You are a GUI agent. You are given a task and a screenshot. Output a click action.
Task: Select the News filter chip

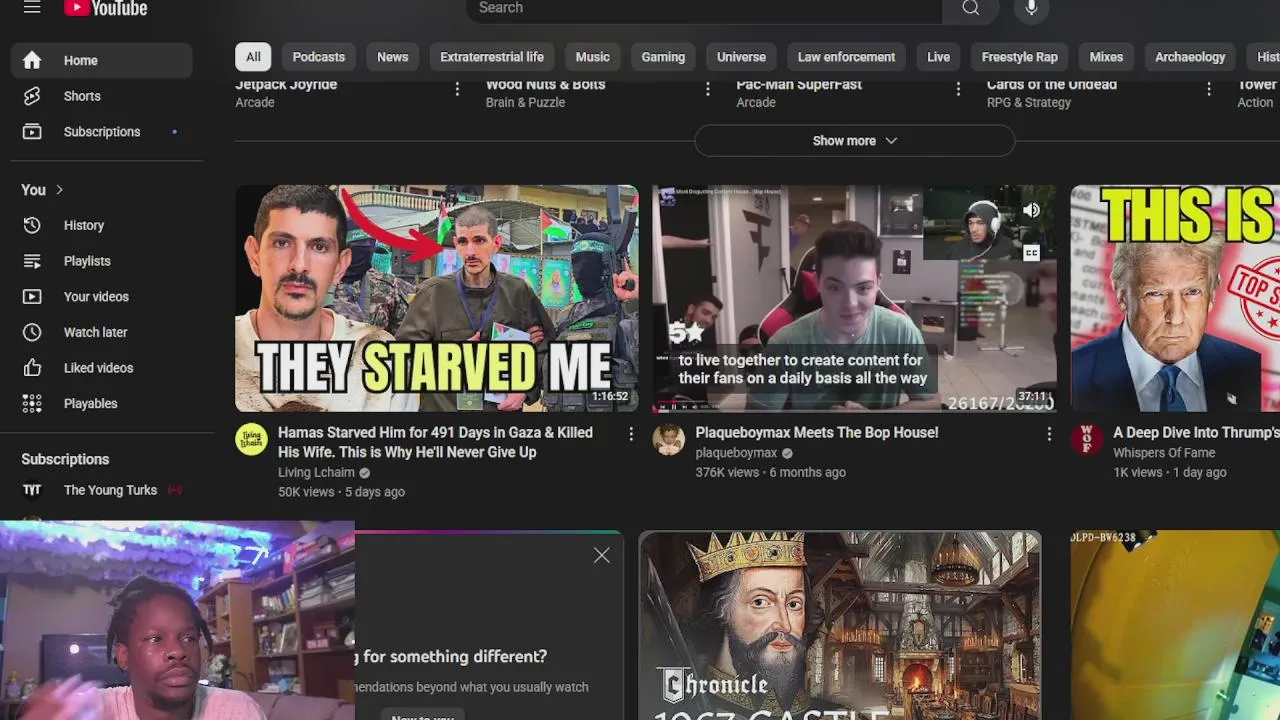[392, 57]
